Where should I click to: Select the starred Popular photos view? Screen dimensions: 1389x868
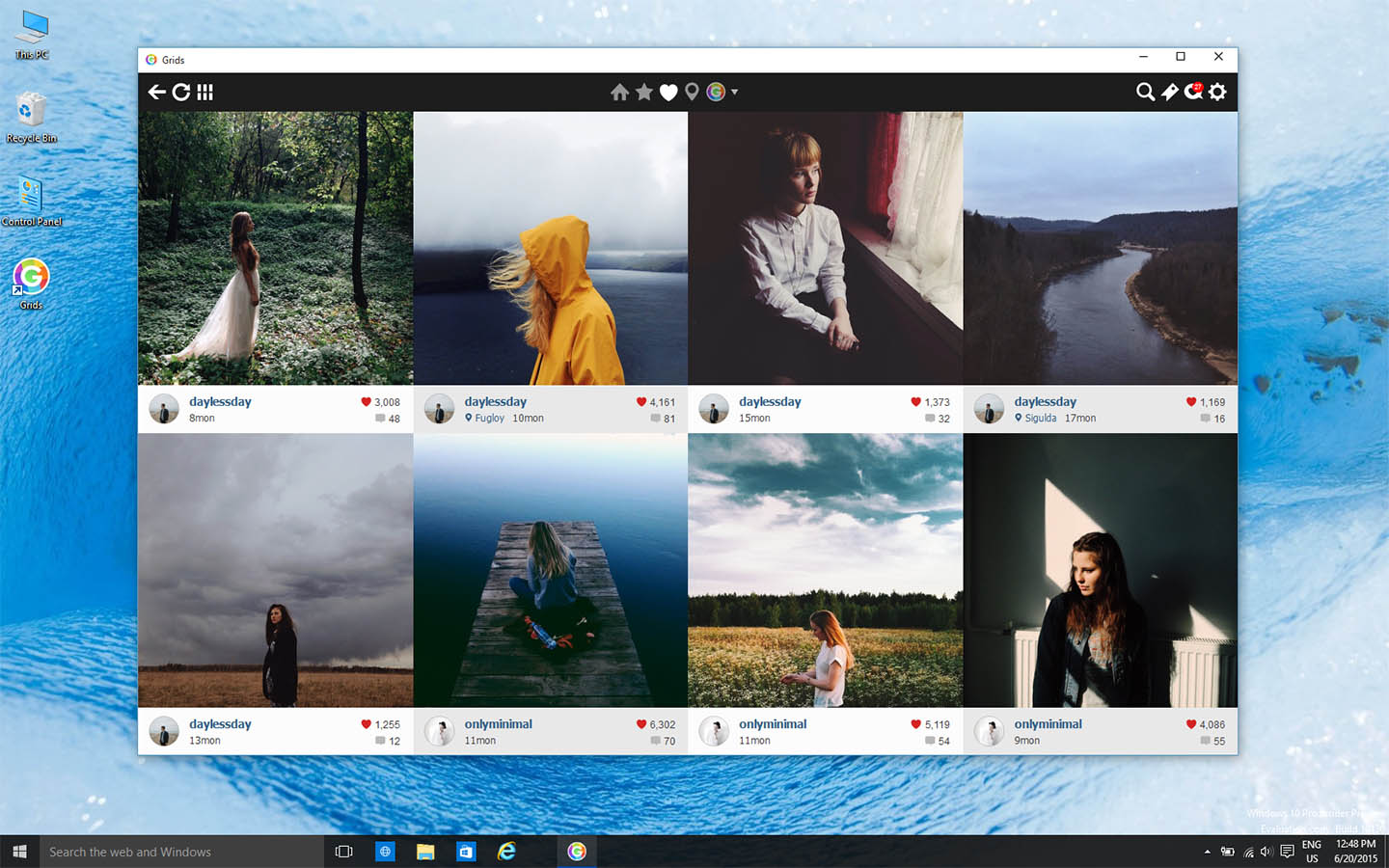point(644,92)
